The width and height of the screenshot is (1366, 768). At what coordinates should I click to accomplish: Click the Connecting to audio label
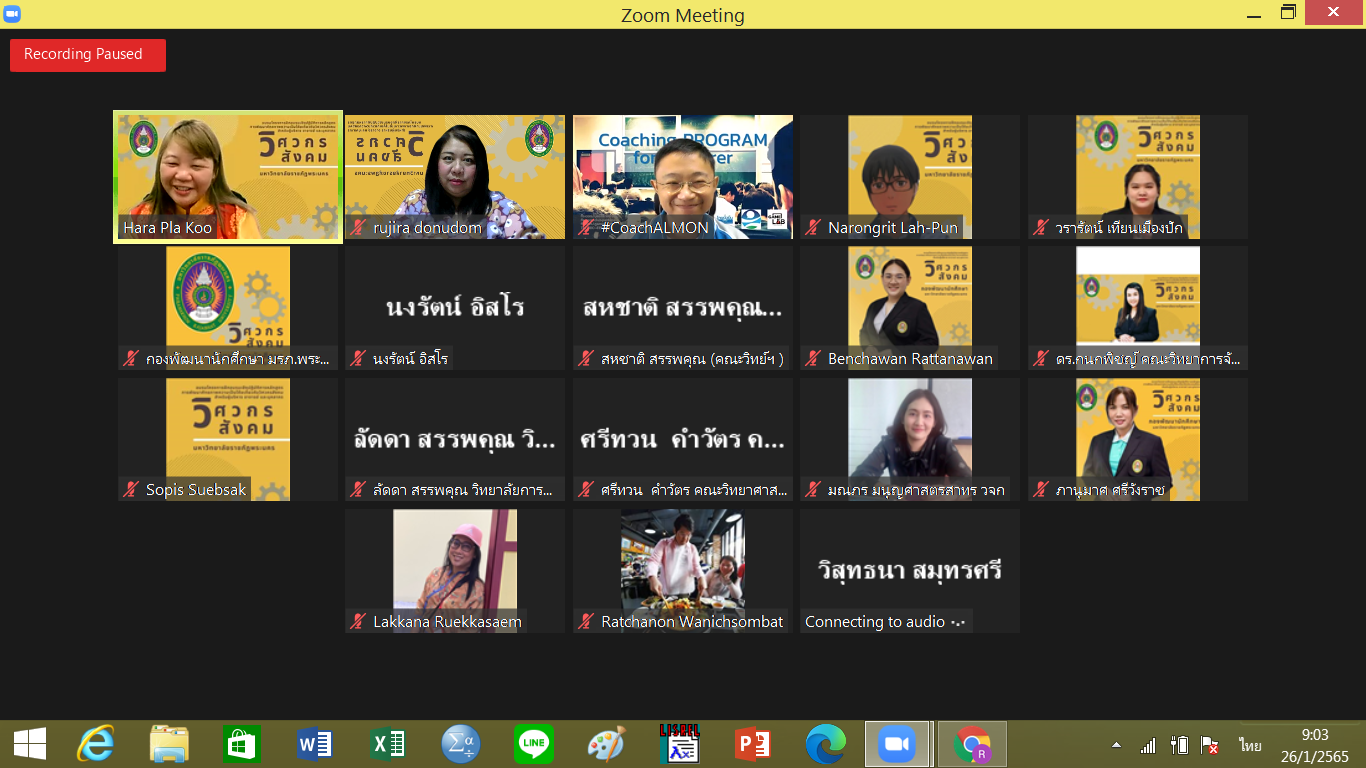click(886, 622)
